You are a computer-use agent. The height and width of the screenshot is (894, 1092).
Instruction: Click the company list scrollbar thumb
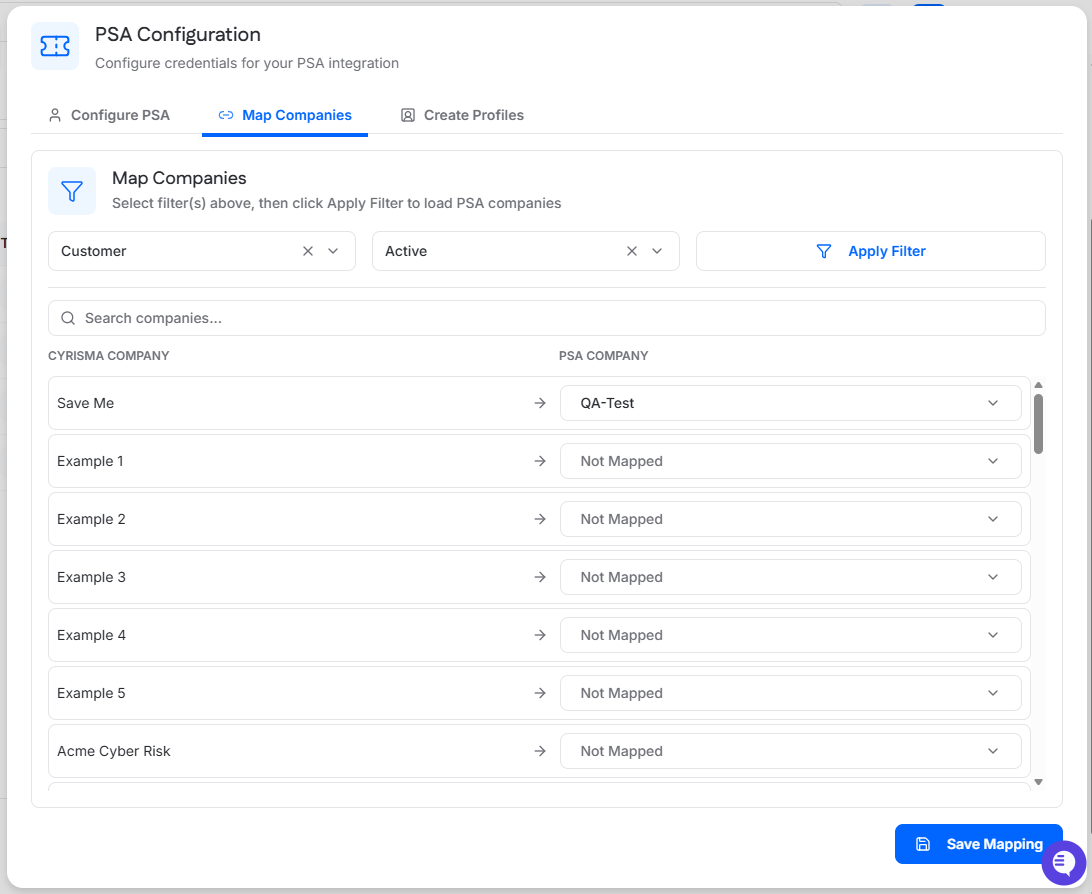1038,423
